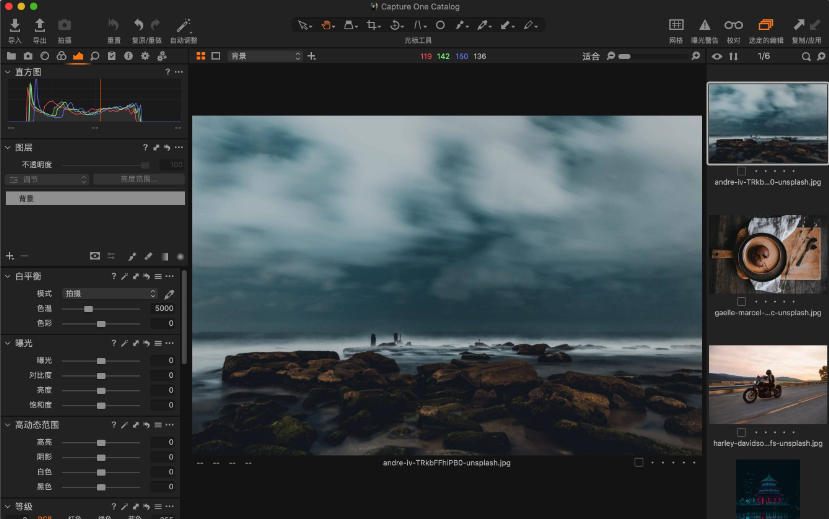Toggle Exposure Warning (曝光警告)
The width and height of the screenshot is (829, 519).
[705, 25]
